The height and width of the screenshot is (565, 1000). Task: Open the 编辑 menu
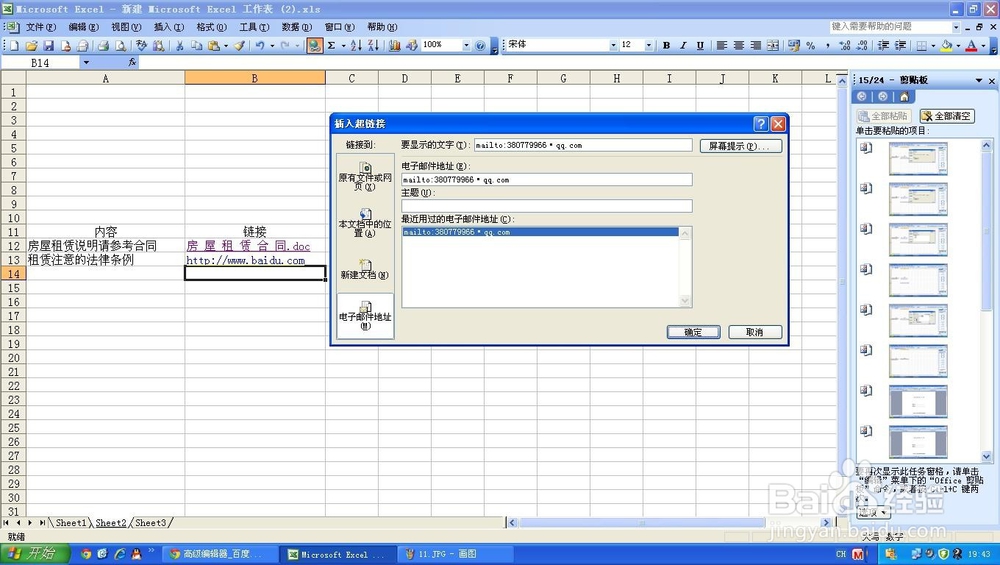(x=84, y=27)
